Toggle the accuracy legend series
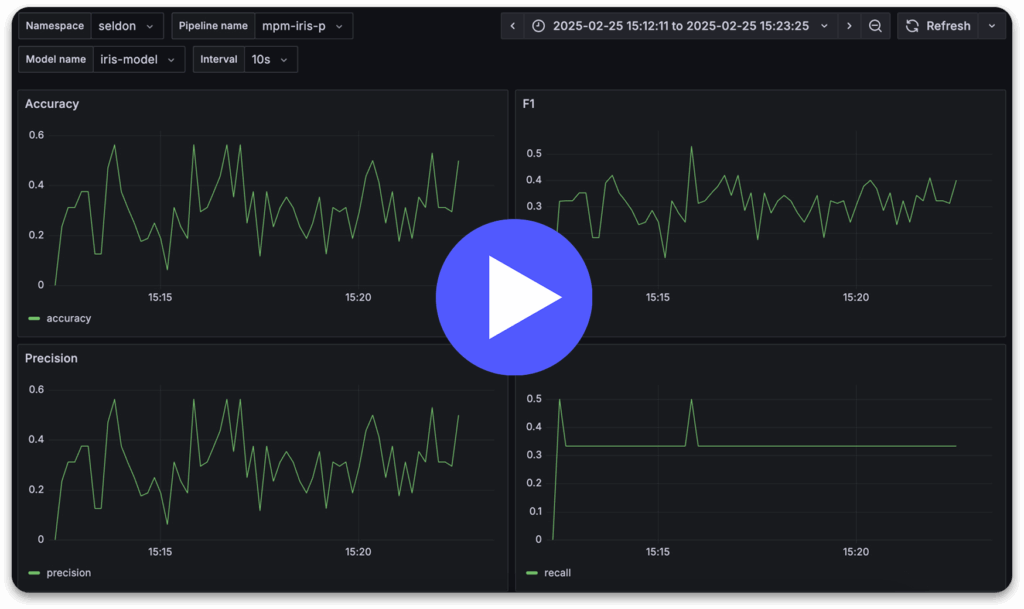This screenshot has height=609, width=1024. (68, 318)
